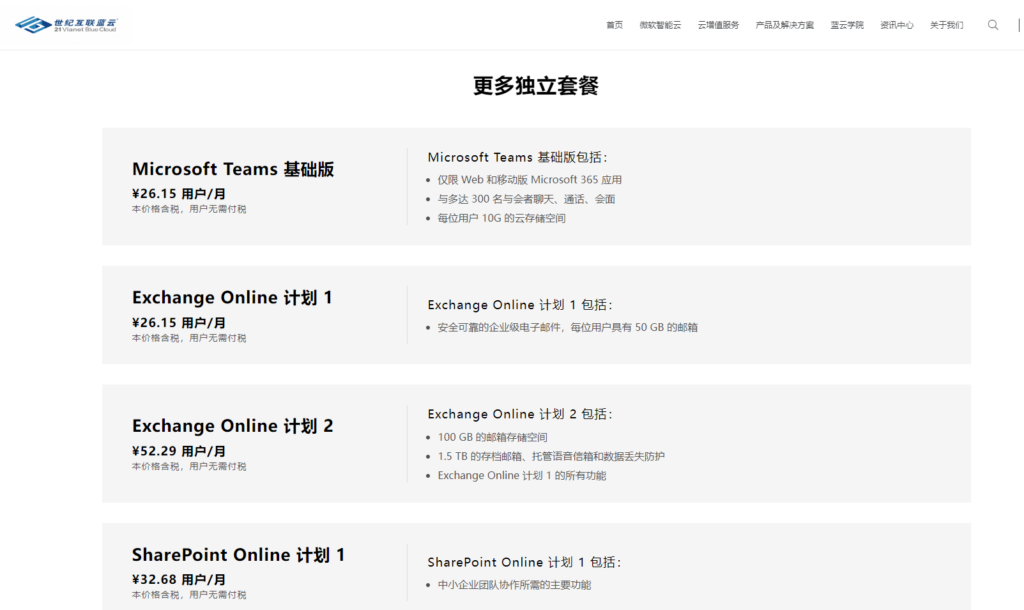Image resolution: width=1024 pixels, height=610 pixels.
Task: Click the 1.5 TB 的存档邮箱 feature line
Action: point(551,456)
